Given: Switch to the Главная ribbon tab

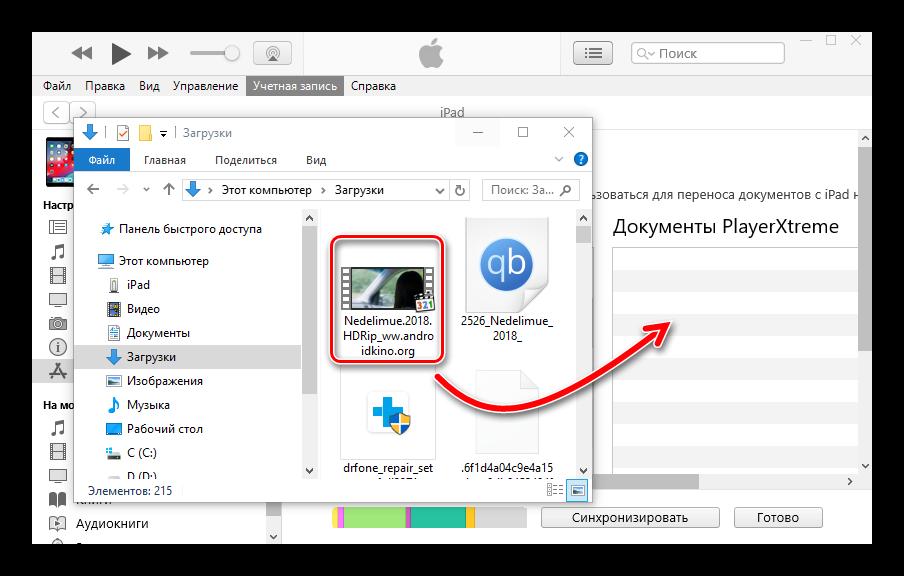Looking at the screenshot, I should [165, 160].
